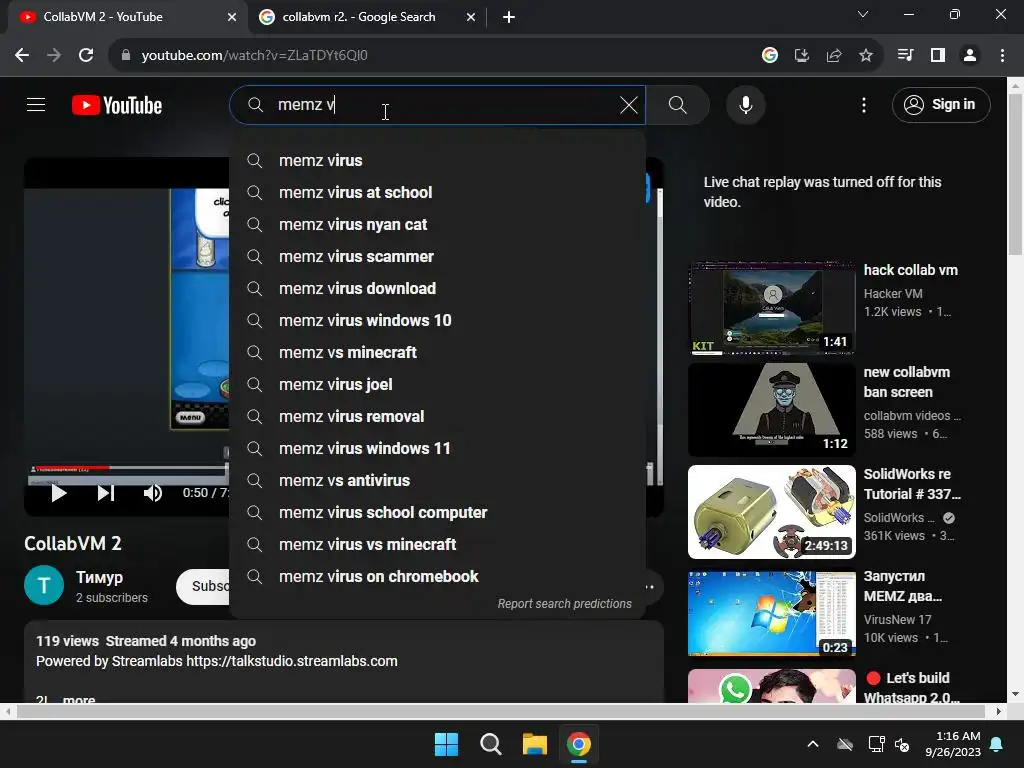Clear the search box text
The image size is (1024, 768).
628,104
